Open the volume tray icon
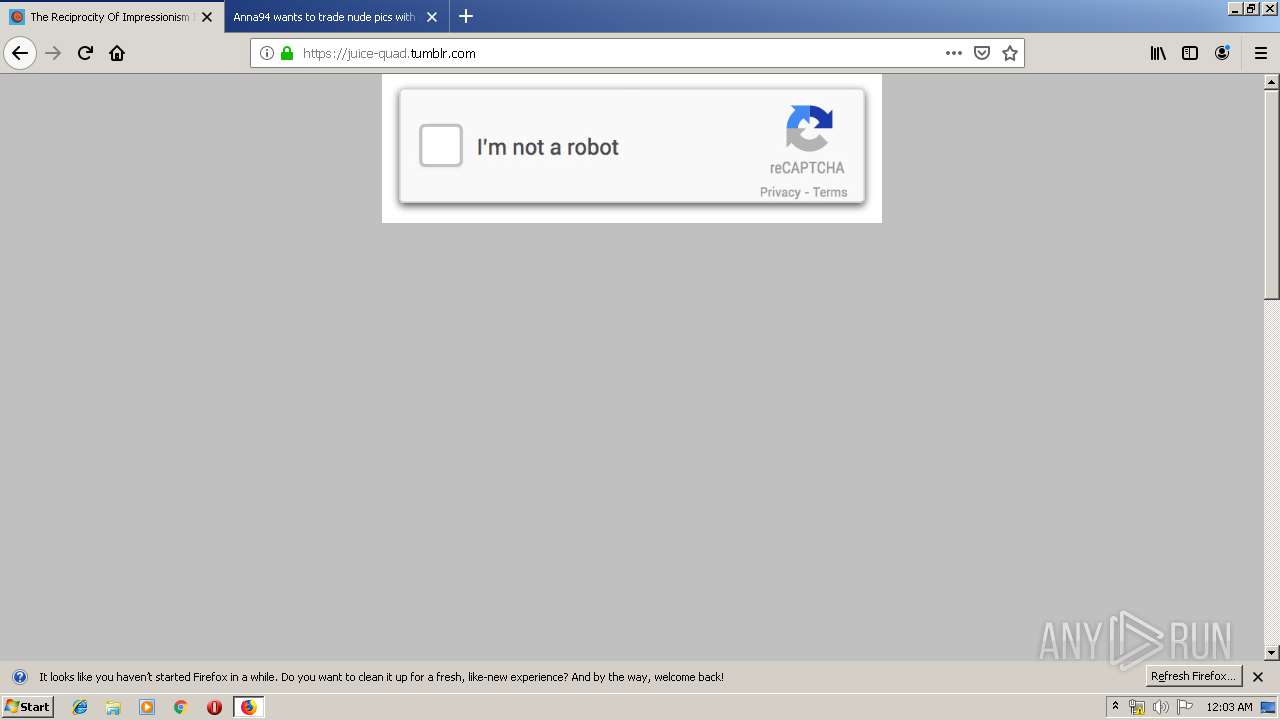The width and height of the screenshot is (1280, 720). [x=1160, y=707]
